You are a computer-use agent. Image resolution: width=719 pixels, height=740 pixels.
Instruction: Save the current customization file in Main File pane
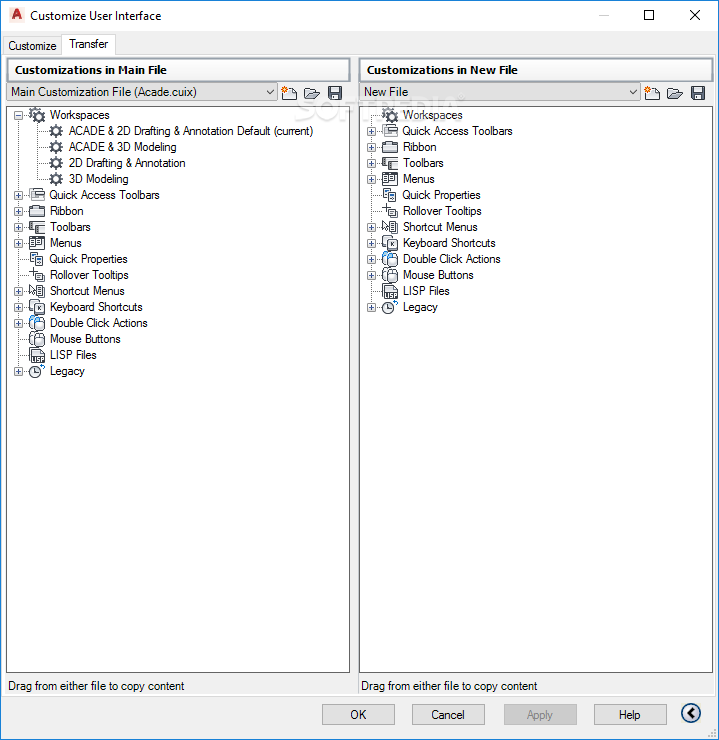[x=335, y=93]
